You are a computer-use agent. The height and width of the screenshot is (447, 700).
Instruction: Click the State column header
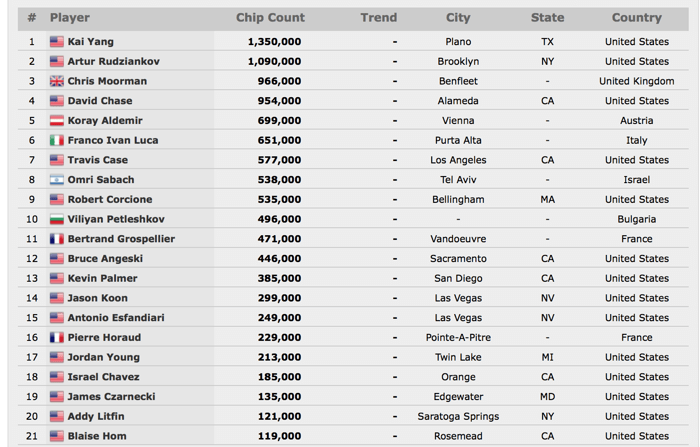point(547,17)
